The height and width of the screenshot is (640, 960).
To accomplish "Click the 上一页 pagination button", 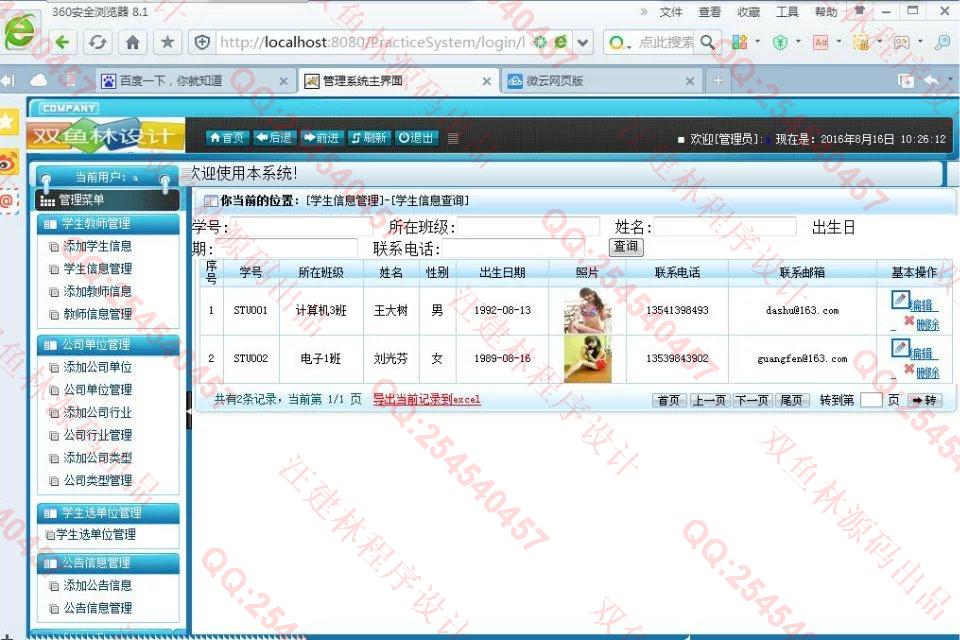I will click(x=709, y=401).
